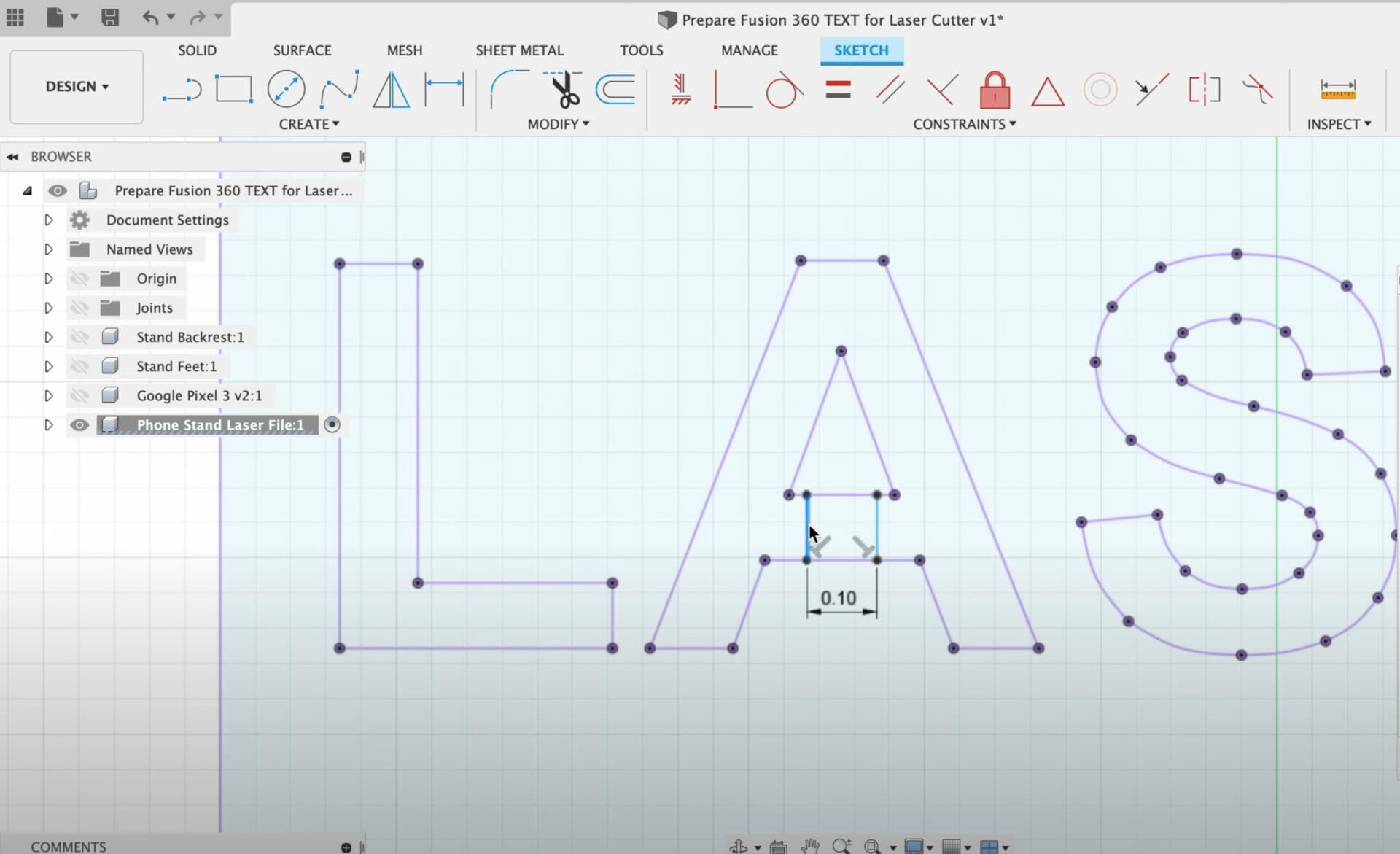Image resolution: width=1400 pixels, height=854 pixels.
Task: Select the Circle tool in Create
Action: click(x=285, y=88)
